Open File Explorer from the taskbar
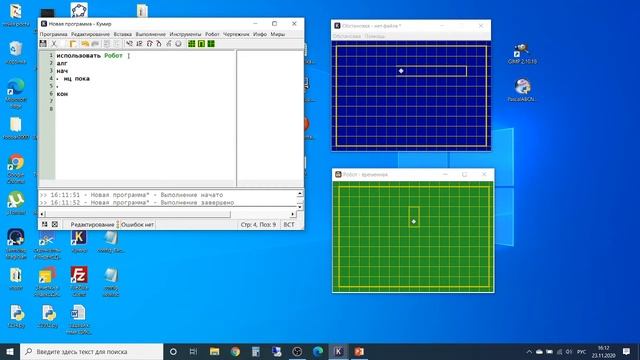This screenshot has width=640, height=360. point(214,351)
